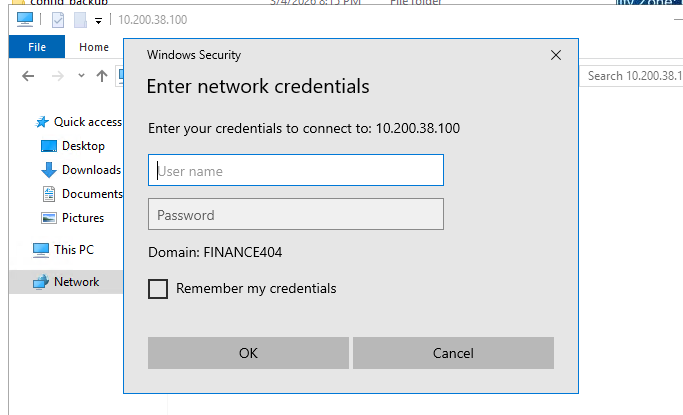The height and width of the screenshot is (415, 683).
Task: Enable Remember my credentials checkbox
Action: pyautogui.click(x=158, y=289)
